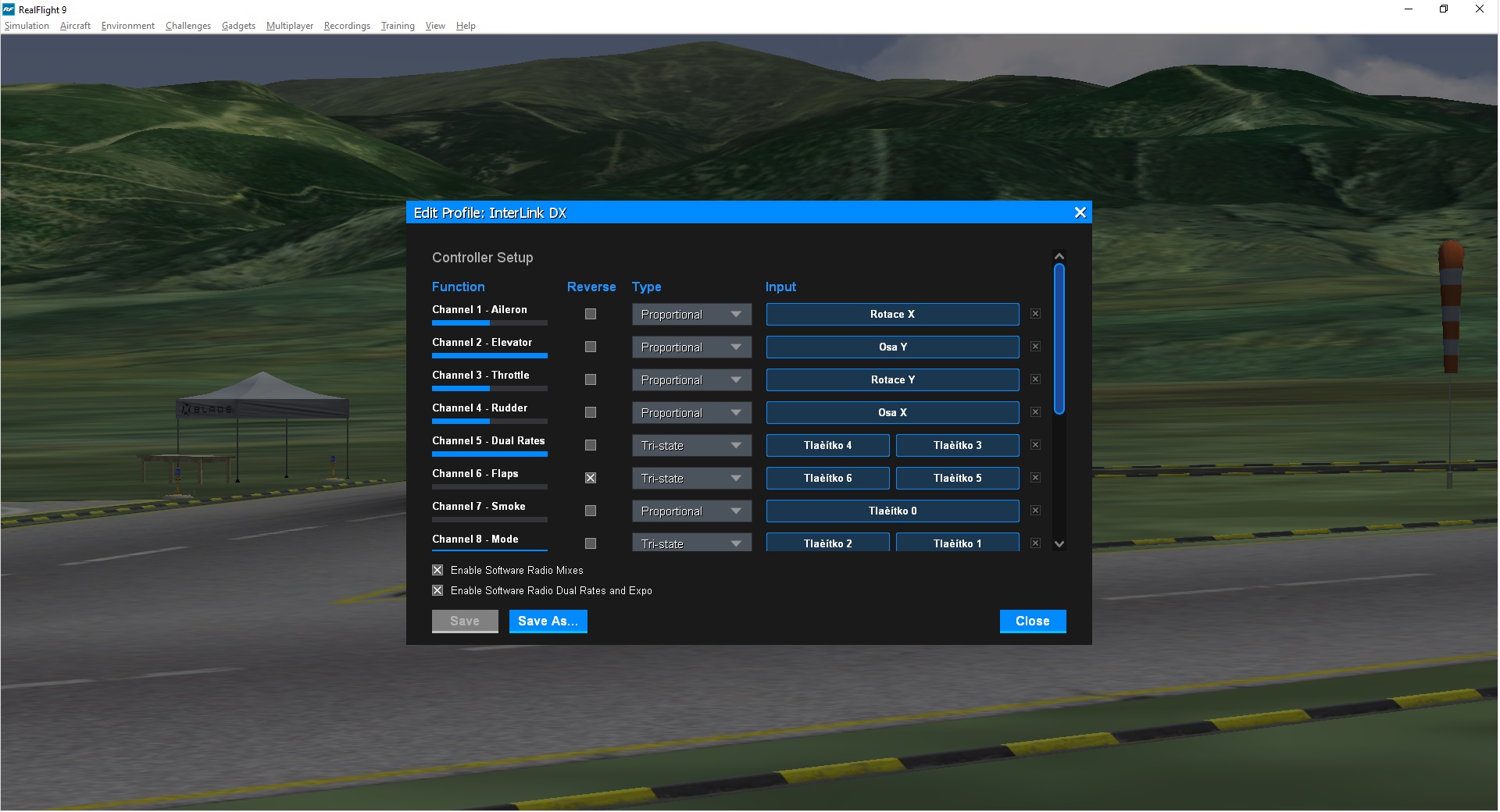The height and width of the screenshot is (812, 1500).
Task: Uncheck the Reverse box for Channel 6 Flaps
Action: 591,478
